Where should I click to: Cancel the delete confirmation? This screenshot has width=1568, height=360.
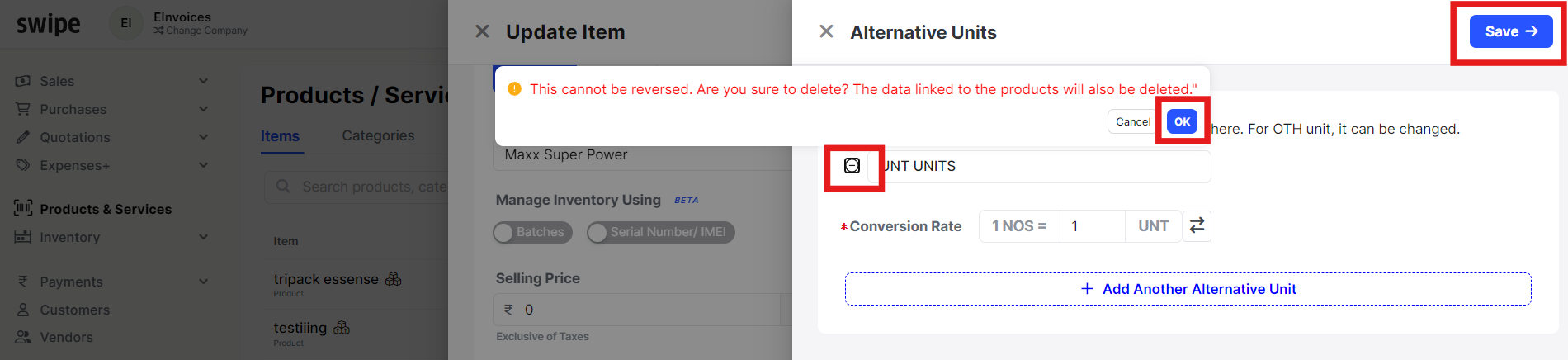[1132, 121]
